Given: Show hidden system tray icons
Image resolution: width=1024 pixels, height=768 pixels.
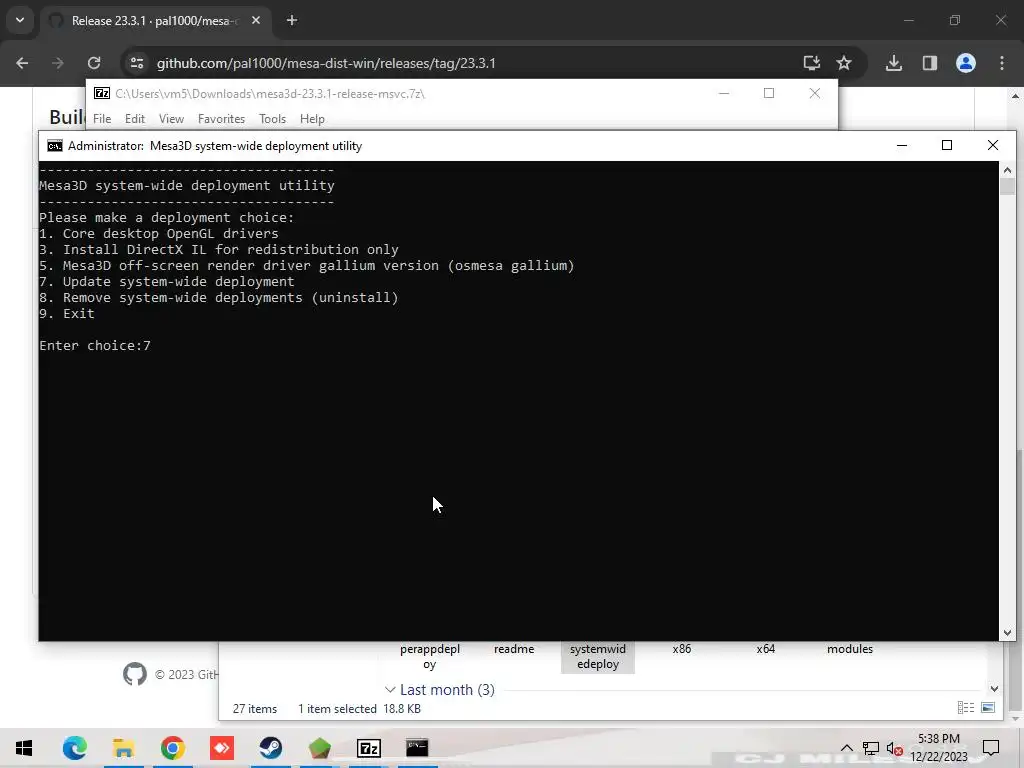Looking at the screenshot, I should click(x=846, y=748).
